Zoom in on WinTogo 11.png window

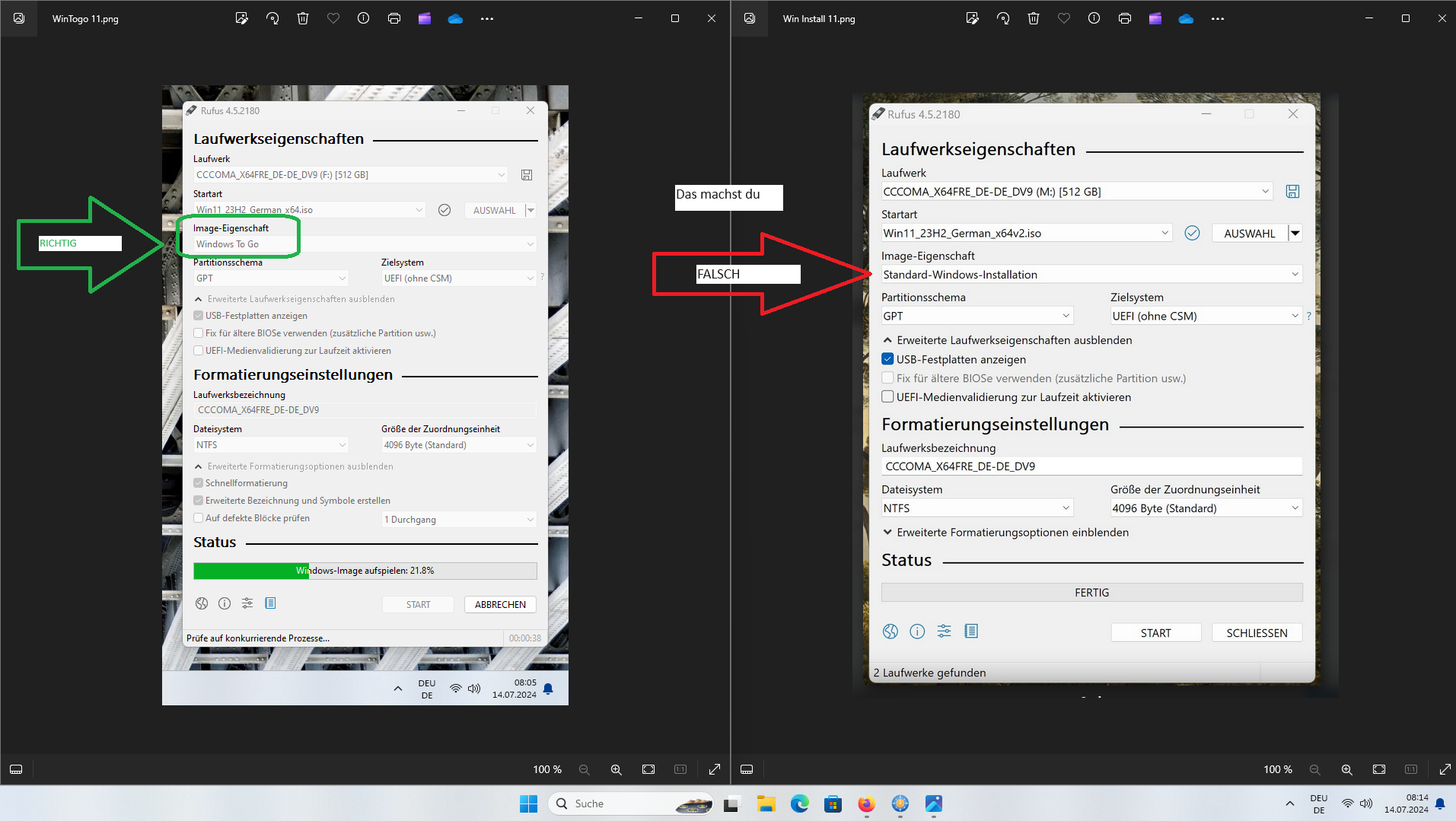(x=616, y=769)
